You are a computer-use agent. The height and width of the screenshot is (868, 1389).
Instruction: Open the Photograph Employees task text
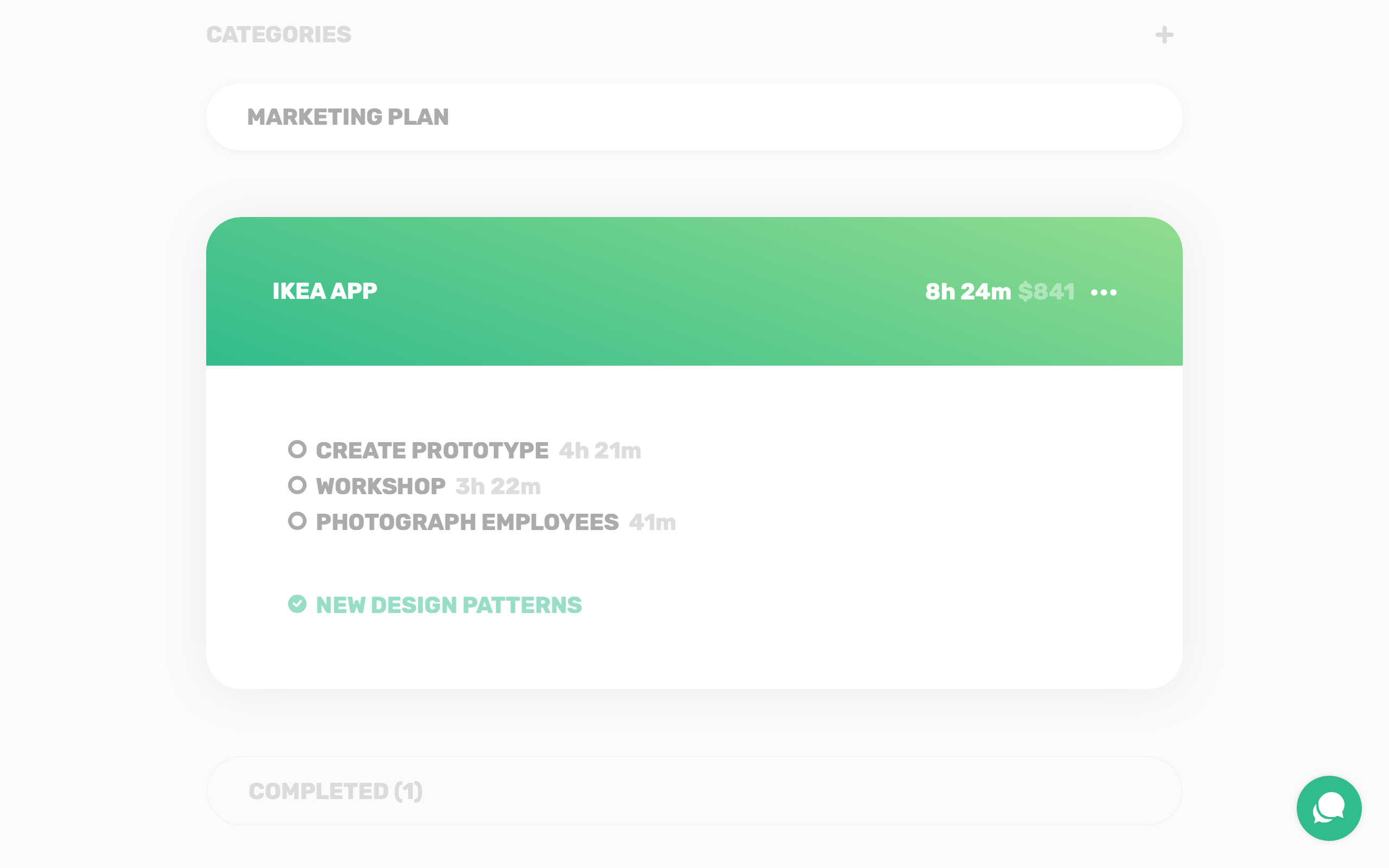(x=467, y=522)
